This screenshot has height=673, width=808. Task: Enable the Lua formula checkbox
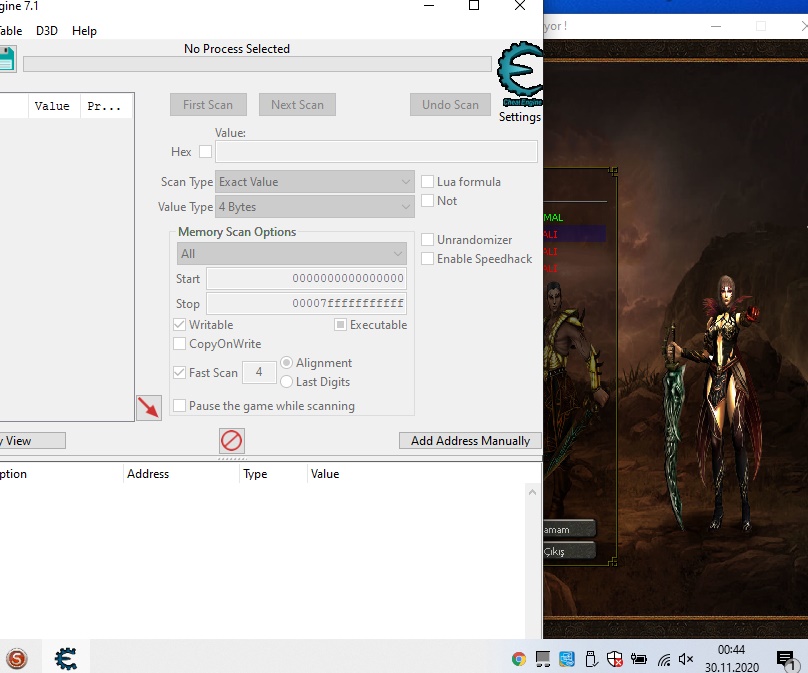tap(427, 181)
